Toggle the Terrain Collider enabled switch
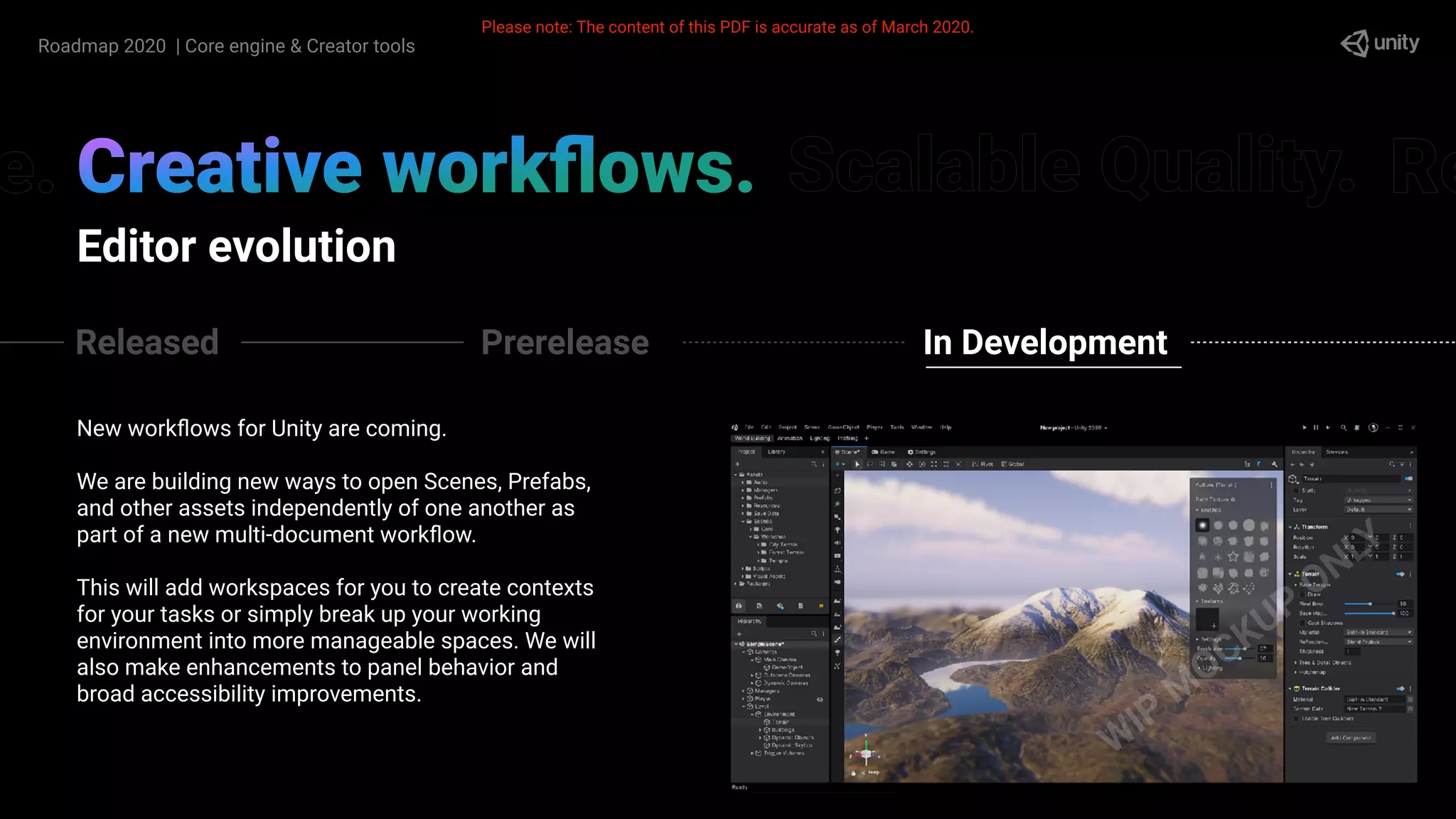The image size is (1456, 819). pyautogui.click(x=1400, y=689)
